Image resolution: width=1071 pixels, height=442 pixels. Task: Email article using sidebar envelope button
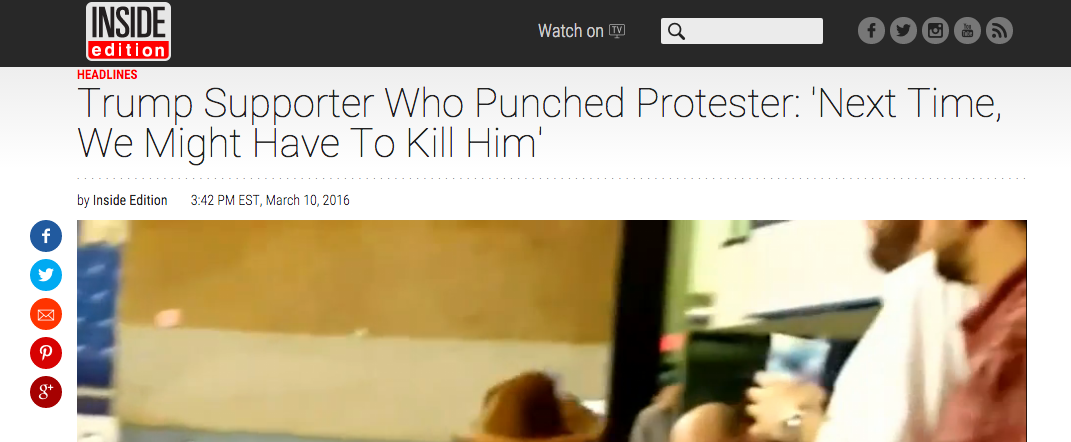tap(46, 314)
